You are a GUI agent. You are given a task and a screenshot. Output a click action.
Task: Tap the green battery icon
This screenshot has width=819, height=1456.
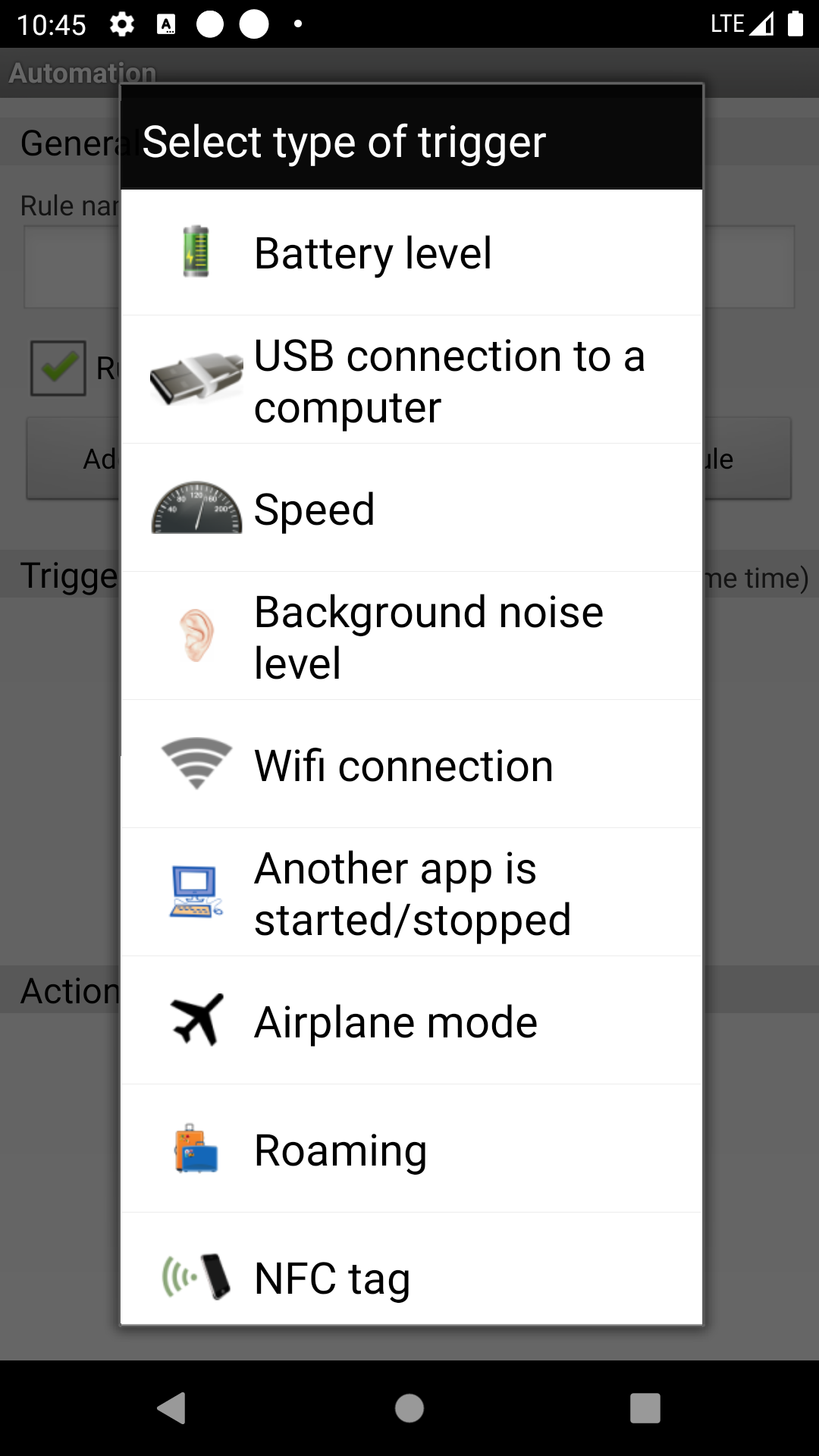click(x=196, y=252)
